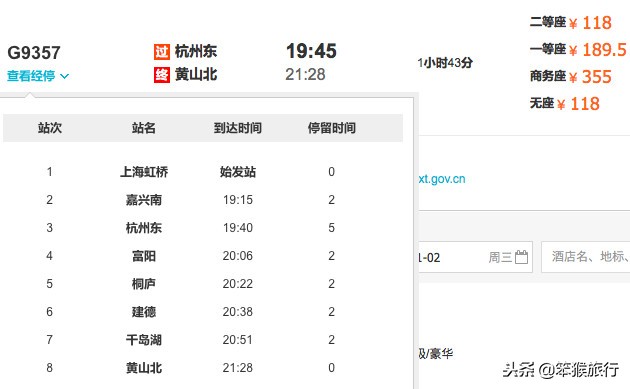The width and height of the screenshot is (630, 389).
Task: Click departure time 19:45
Action: tap(311, 51)
